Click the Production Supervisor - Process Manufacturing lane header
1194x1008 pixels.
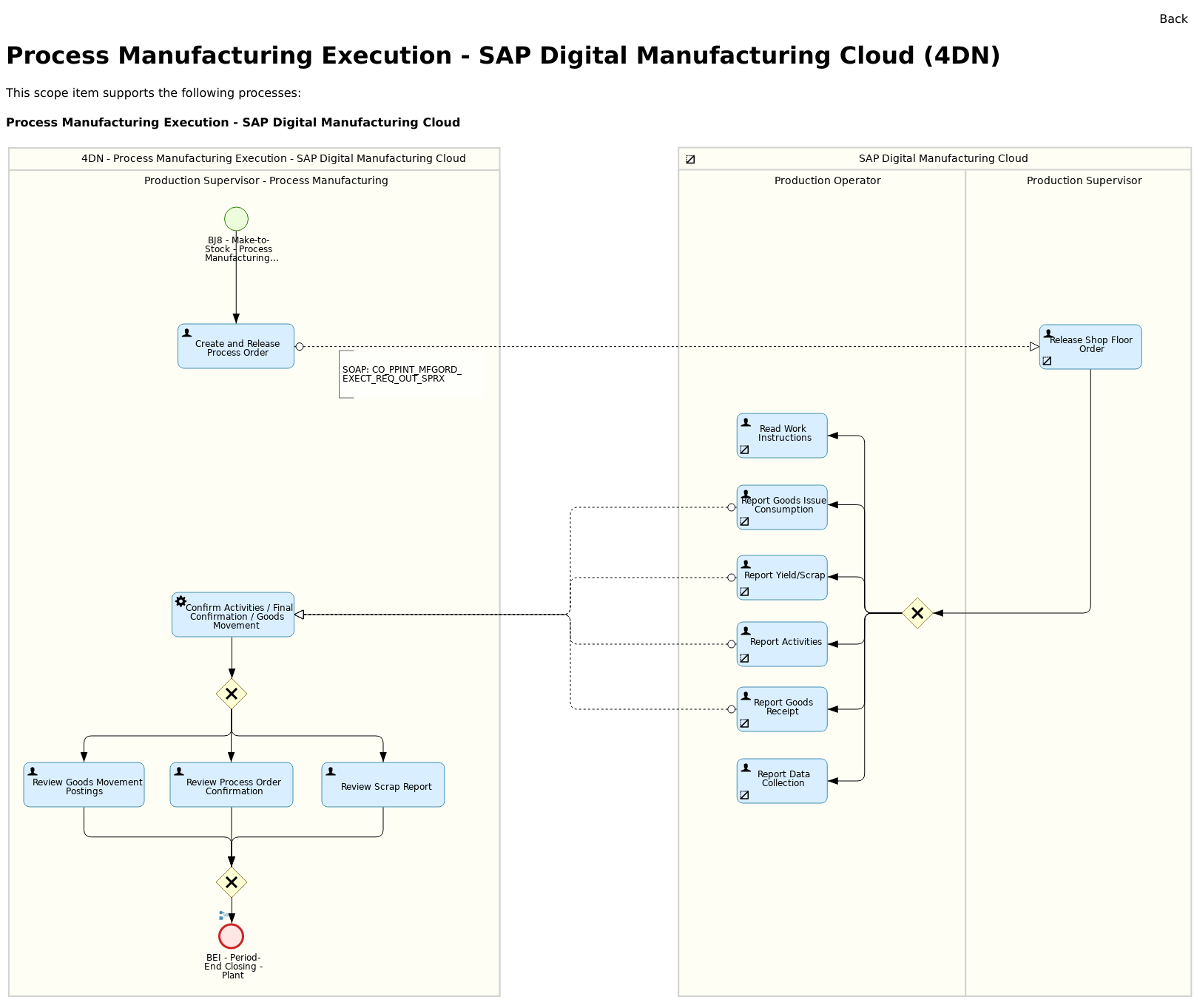coord(266,180)
